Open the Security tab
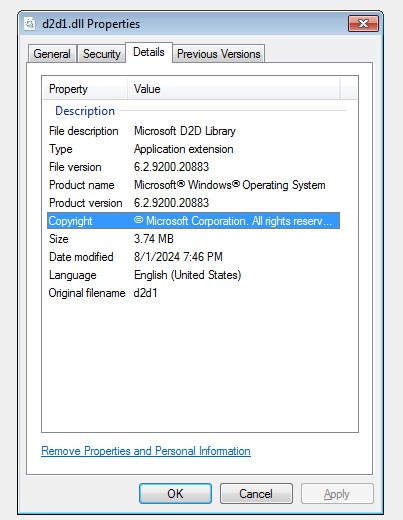 point(102,54)
